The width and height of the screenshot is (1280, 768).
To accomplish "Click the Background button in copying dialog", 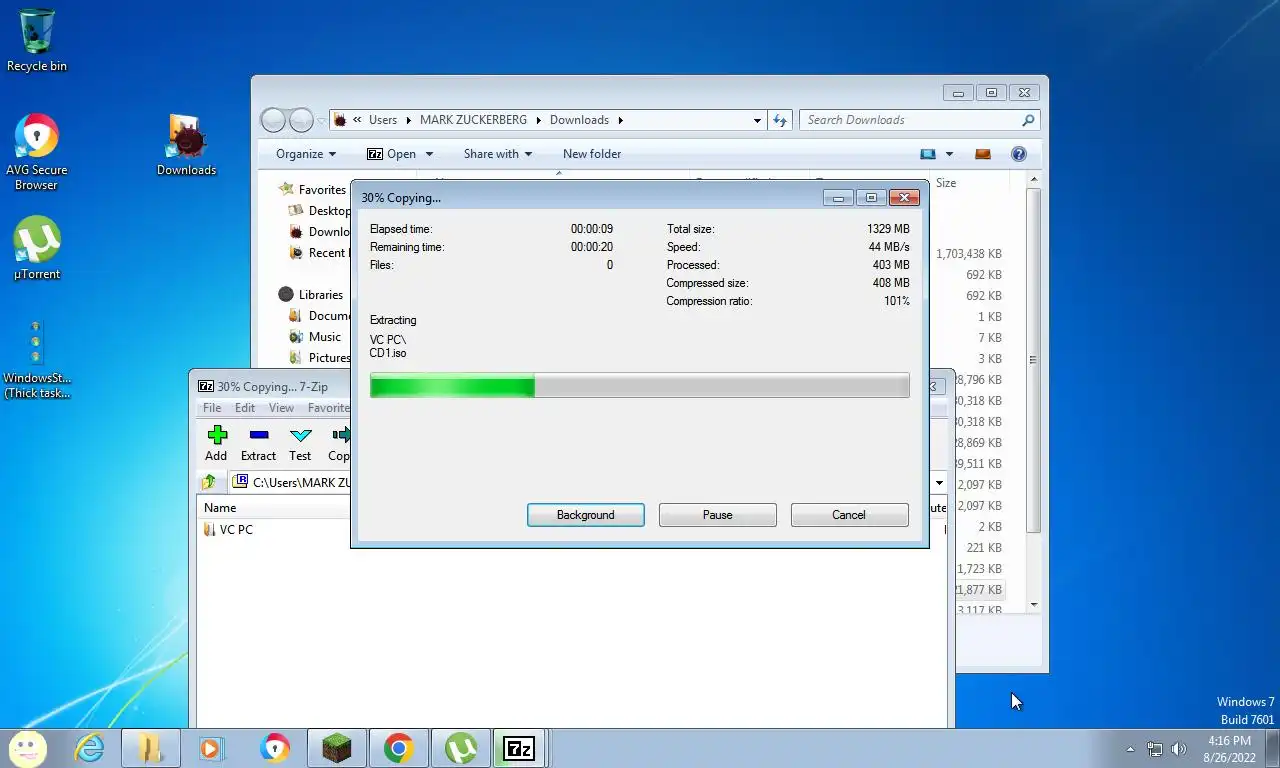I will [x=585, y=515].
